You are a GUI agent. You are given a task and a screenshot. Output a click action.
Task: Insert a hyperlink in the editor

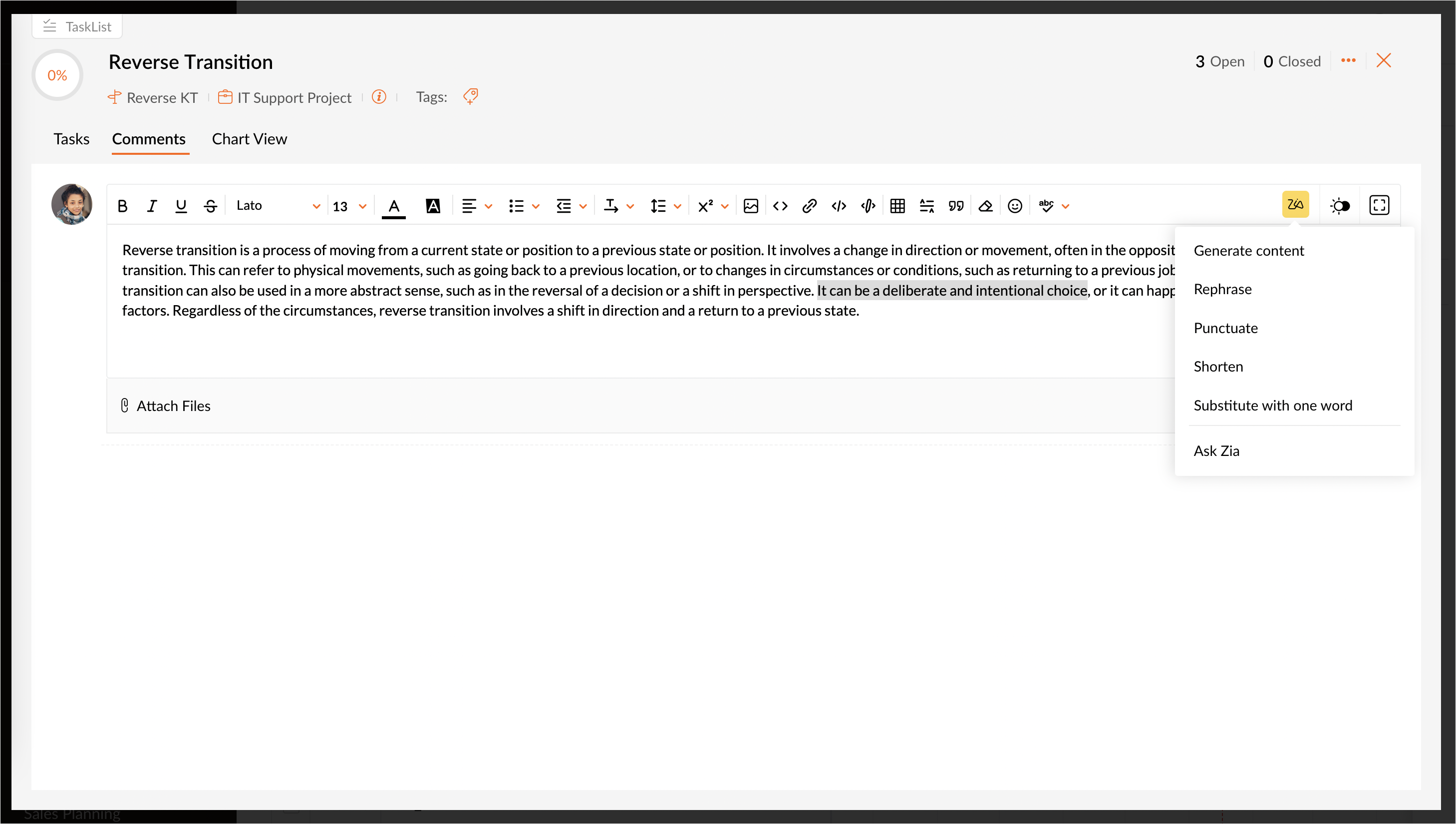tap(809, 206)
